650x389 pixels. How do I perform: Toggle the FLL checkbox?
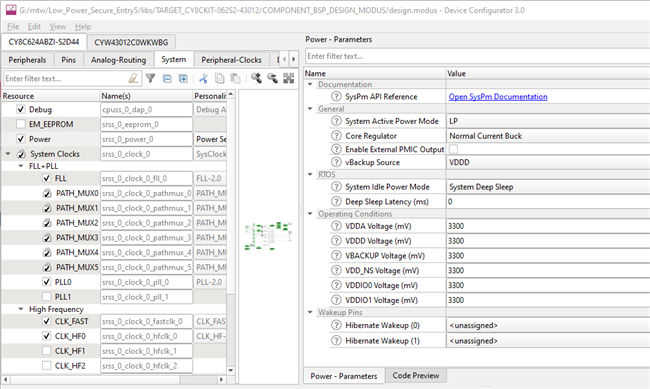pyautogui.click(x=46, y=178)
